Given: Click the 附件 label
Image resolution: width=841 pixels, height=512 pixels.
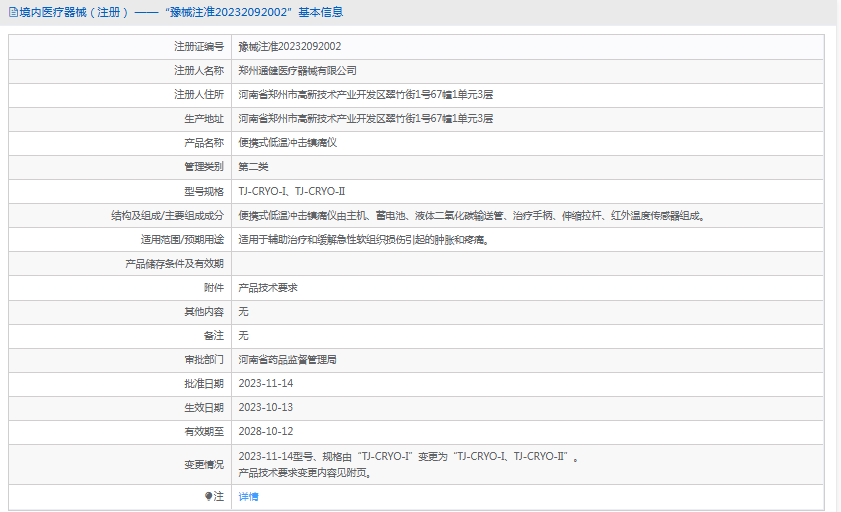Looking at the screenshot, I should point(214,288).
